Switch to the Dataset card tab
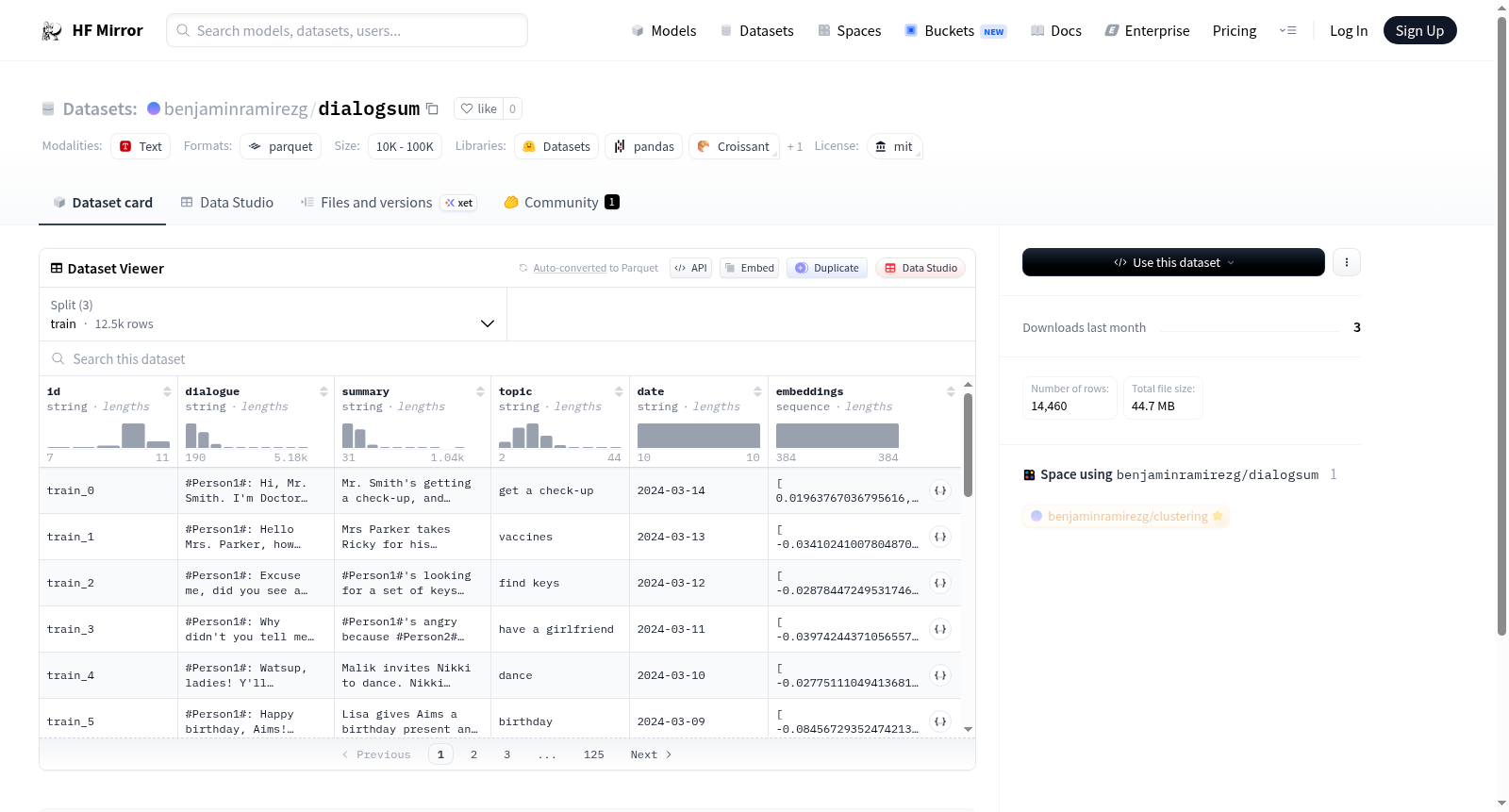The image size is (1509, 812). [102, 203]
